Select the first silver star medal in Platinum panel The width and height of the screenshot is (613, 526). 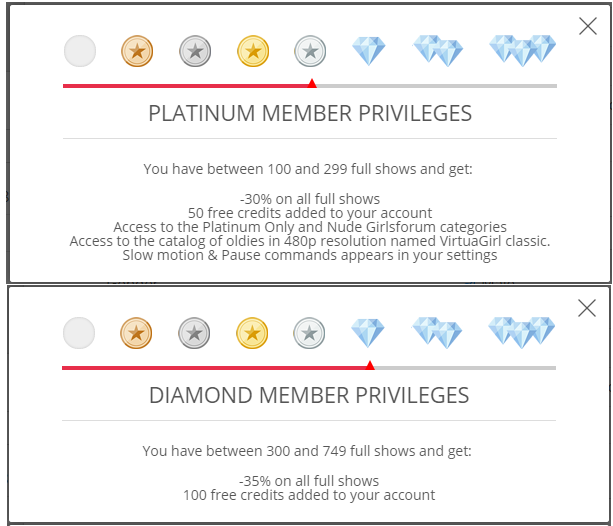point(195,51)
